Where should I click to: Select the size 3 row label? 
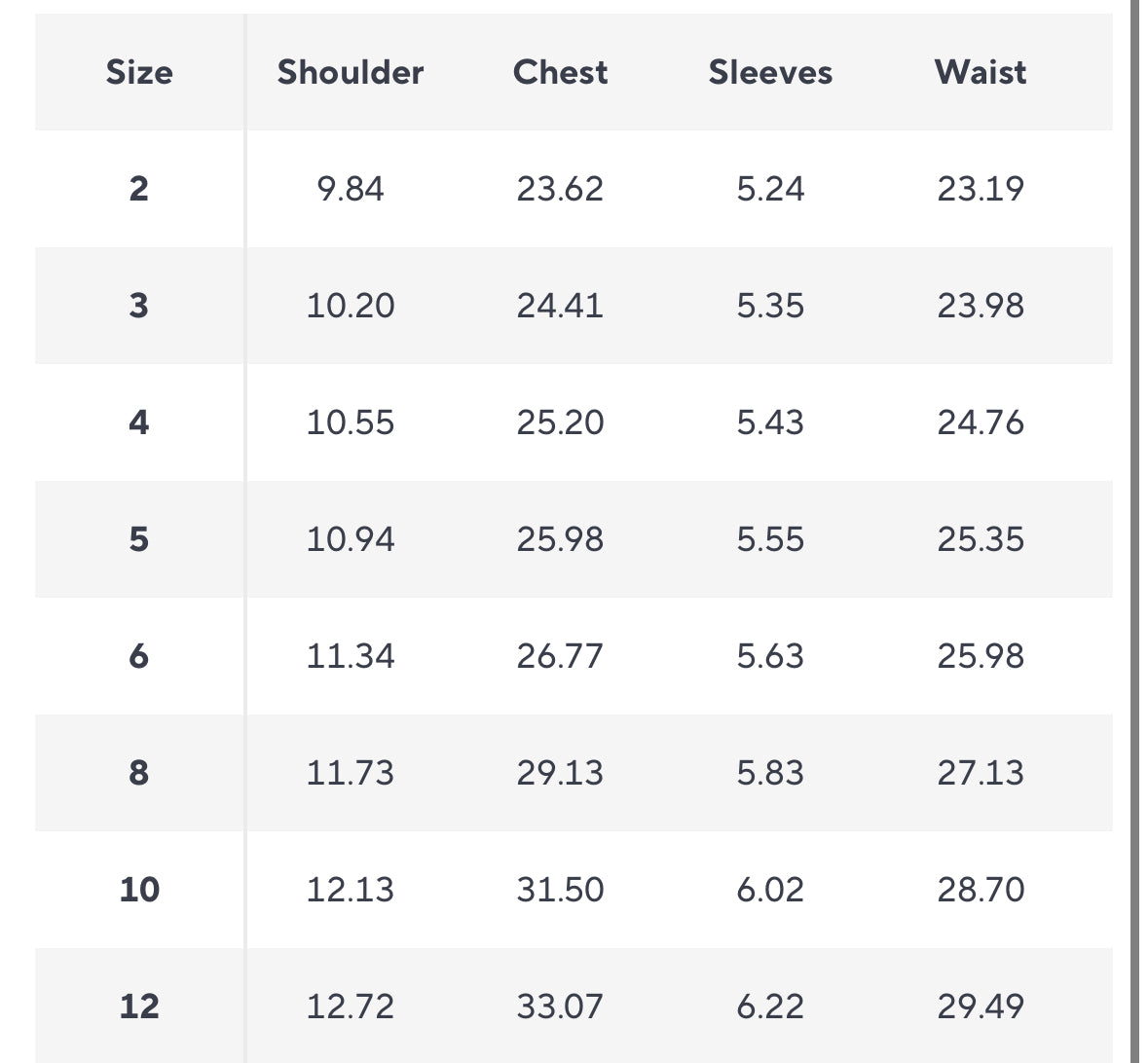pos(139,306)
